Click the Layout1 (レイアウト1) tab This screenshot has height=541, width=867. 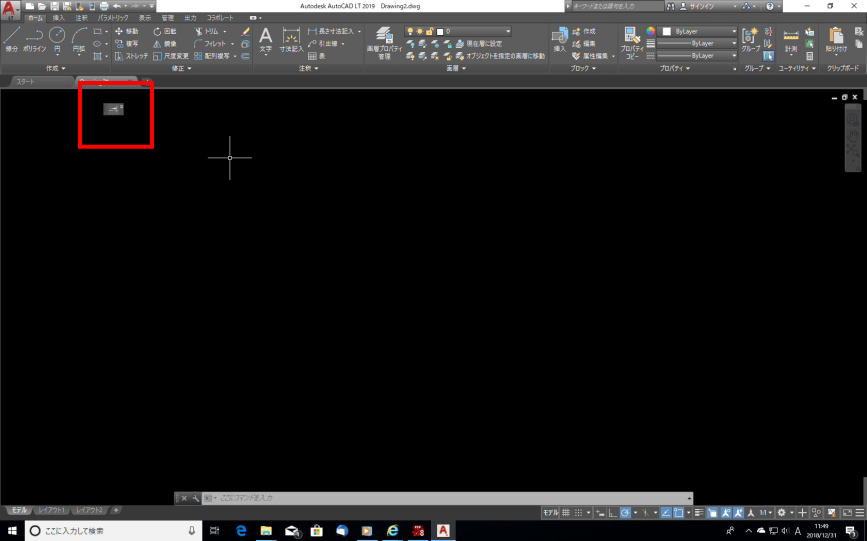51,510
